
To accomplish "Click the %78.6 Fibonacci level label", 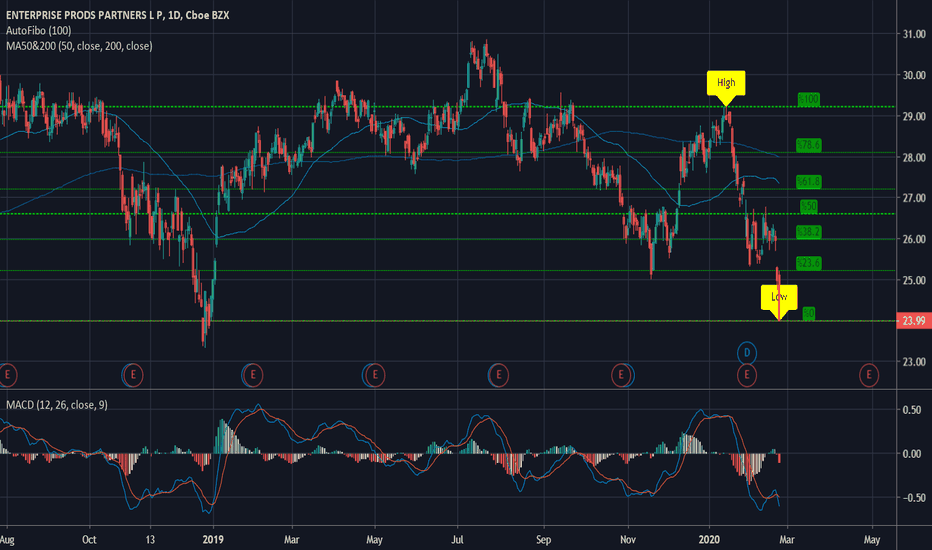I will tap(808, 144).
